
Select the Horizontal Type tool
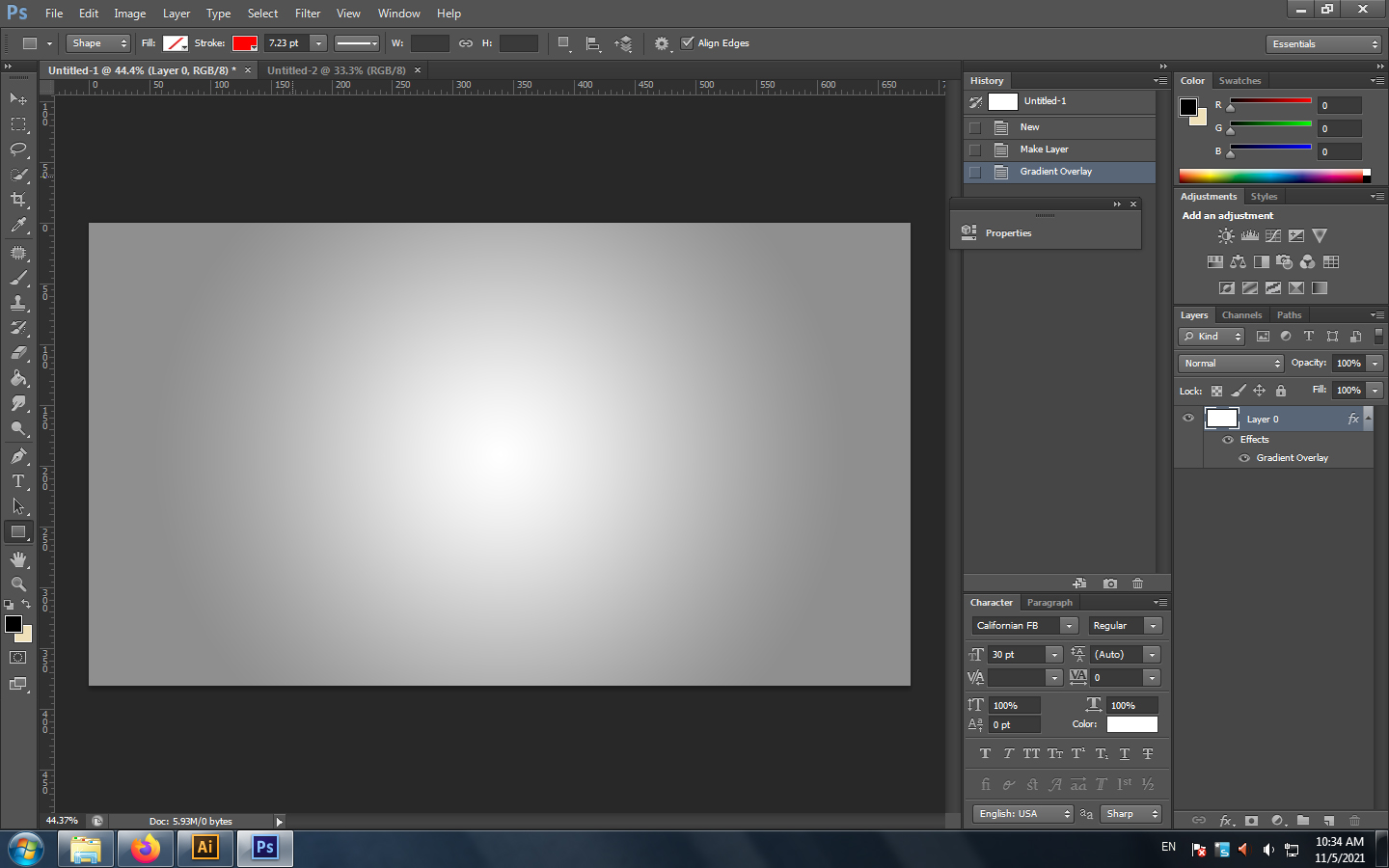(x=18, y=481)
